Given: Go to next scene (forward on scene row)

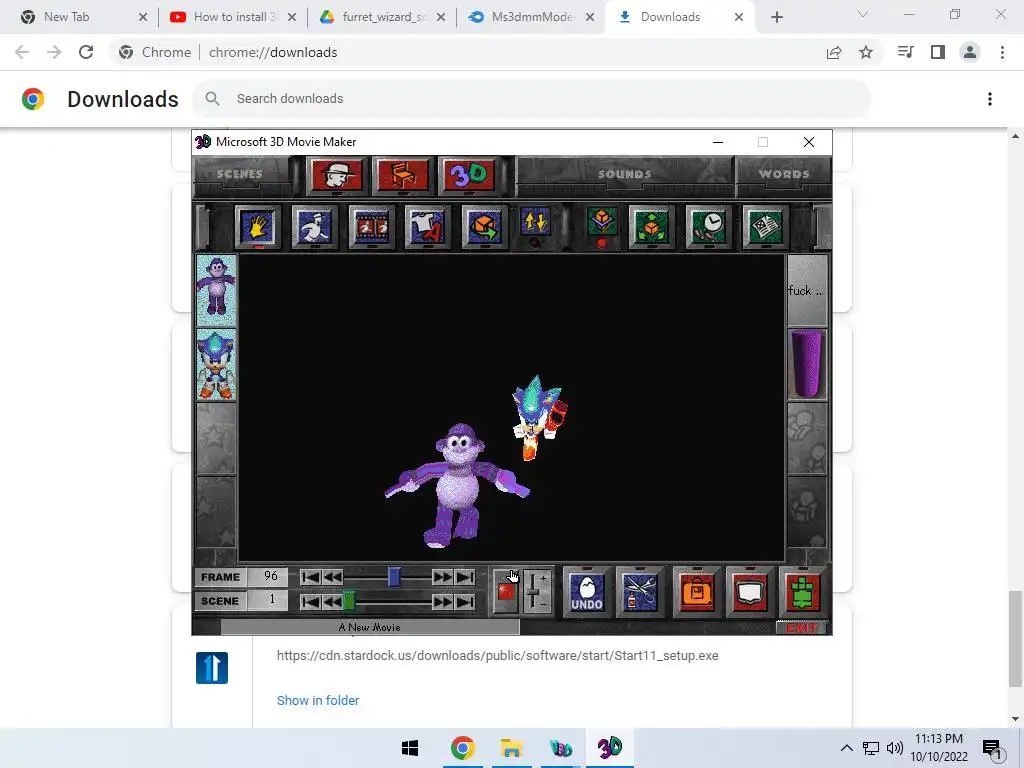Looking at the screenshot, I should point(442,601).
